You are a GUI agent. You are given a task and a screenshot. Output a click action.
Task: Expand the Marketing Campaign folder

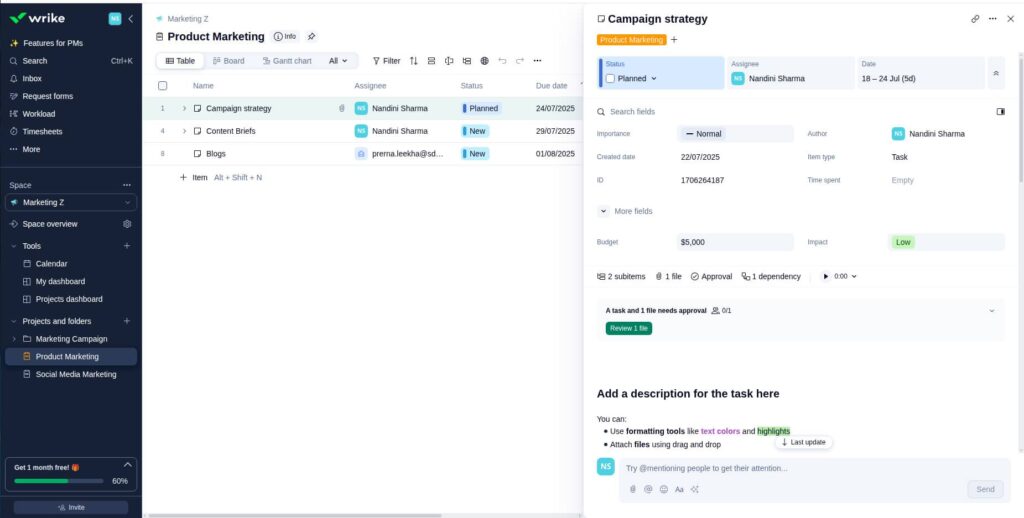tap(14, 339)
